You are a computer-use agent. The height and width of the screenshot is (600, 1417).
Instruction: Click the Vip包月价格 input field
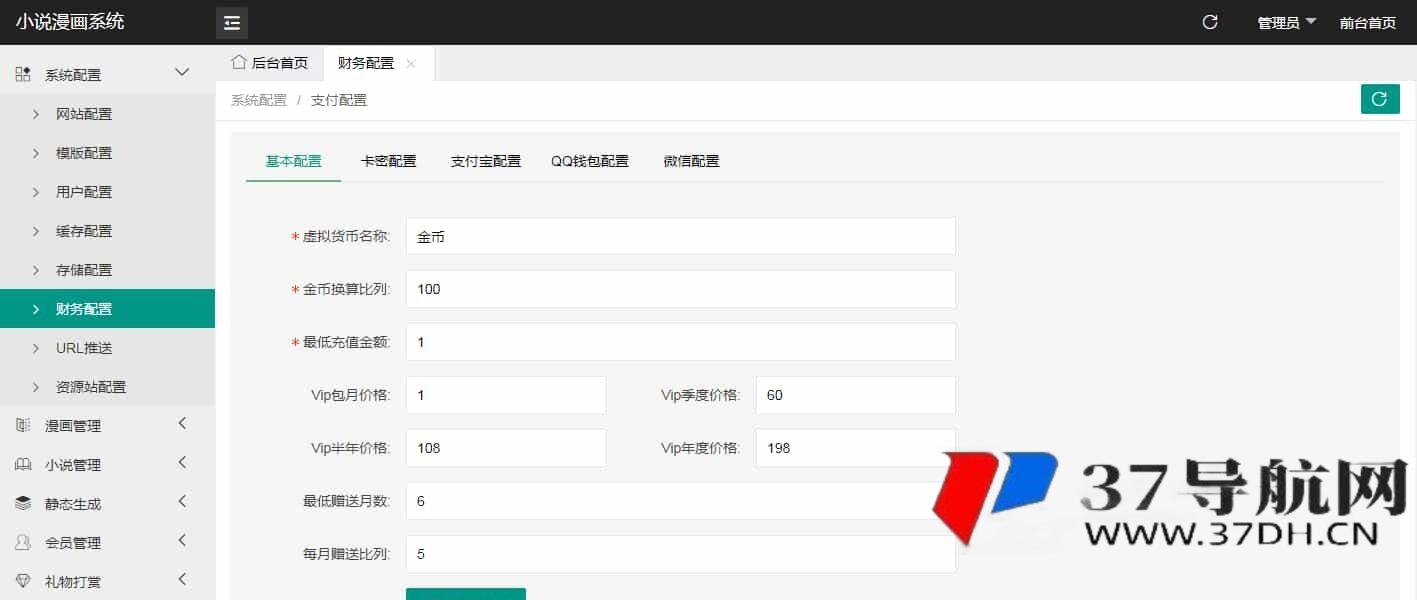pos(505,394)
